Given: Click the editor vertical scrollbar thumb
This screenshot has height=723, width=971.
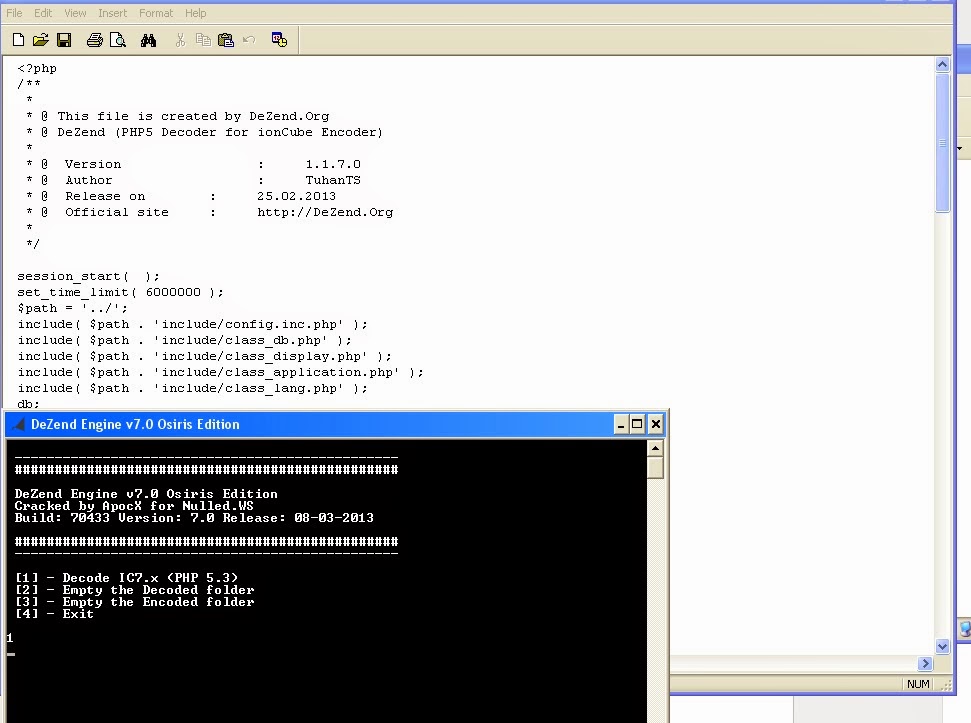Looking at the screenshot, I should tap(942, 142).
